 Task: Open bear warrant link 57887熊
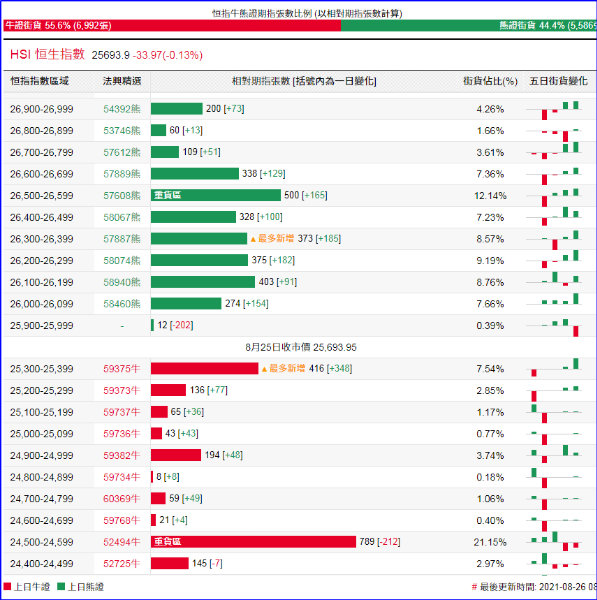[122, 239]
